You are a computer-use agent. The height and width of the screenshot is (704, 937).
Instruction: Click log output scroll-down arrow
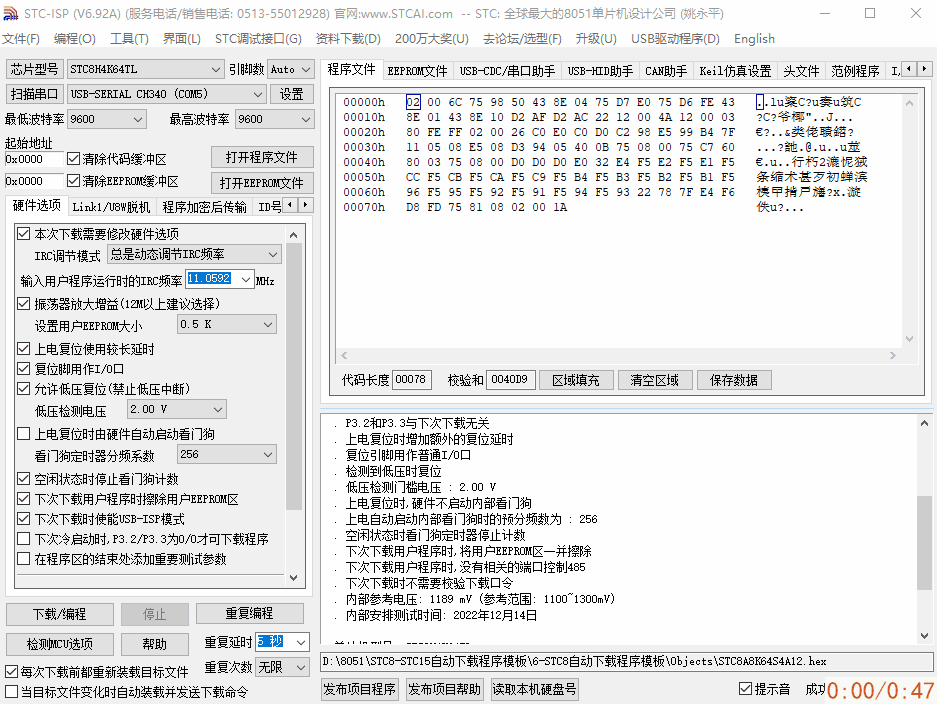pyautogui.click(x=924, y=636)
